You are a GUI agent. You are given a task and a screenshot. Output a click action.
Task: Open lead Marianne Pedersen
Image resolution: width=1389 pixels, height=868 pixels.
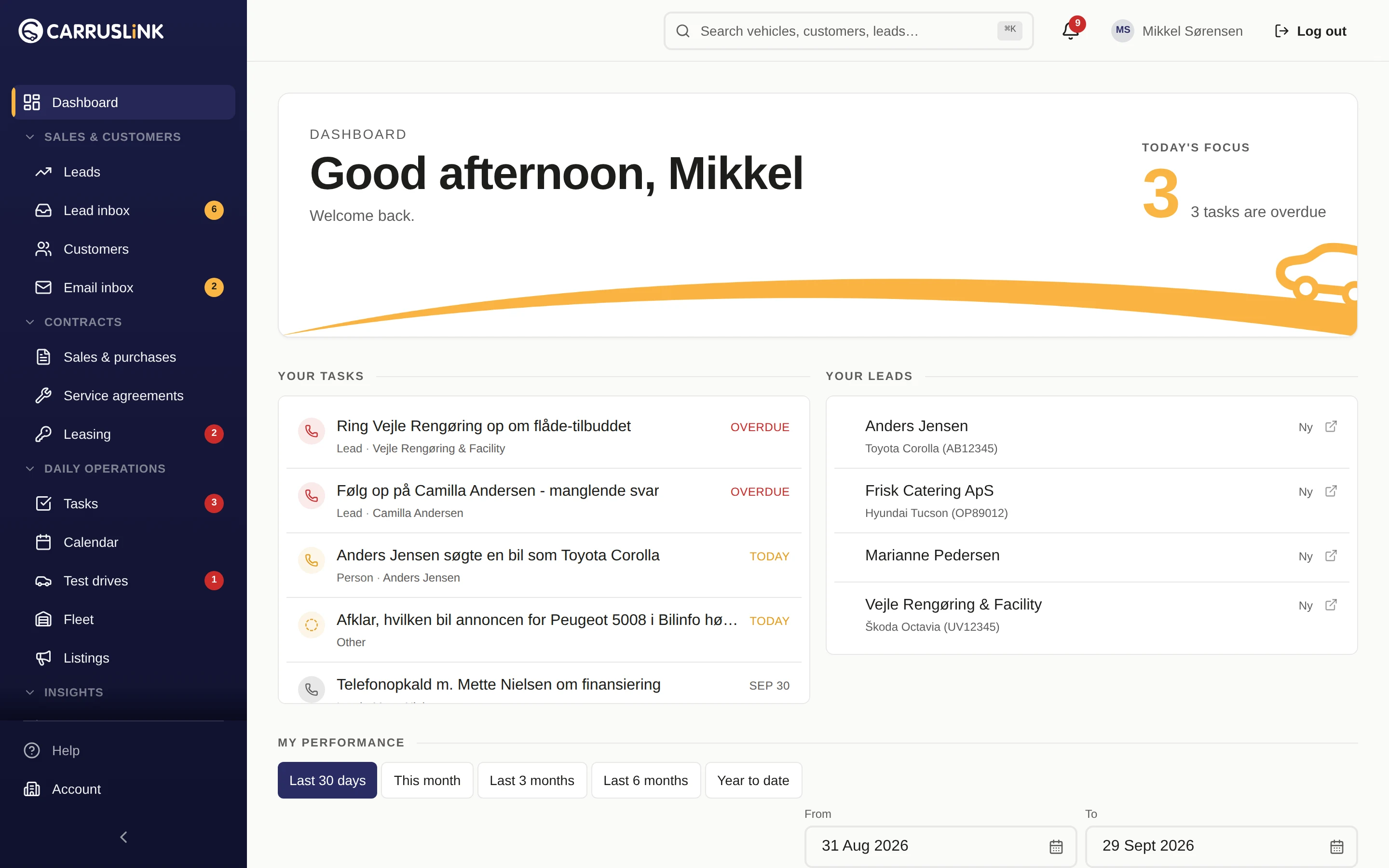coord(1091,557)
